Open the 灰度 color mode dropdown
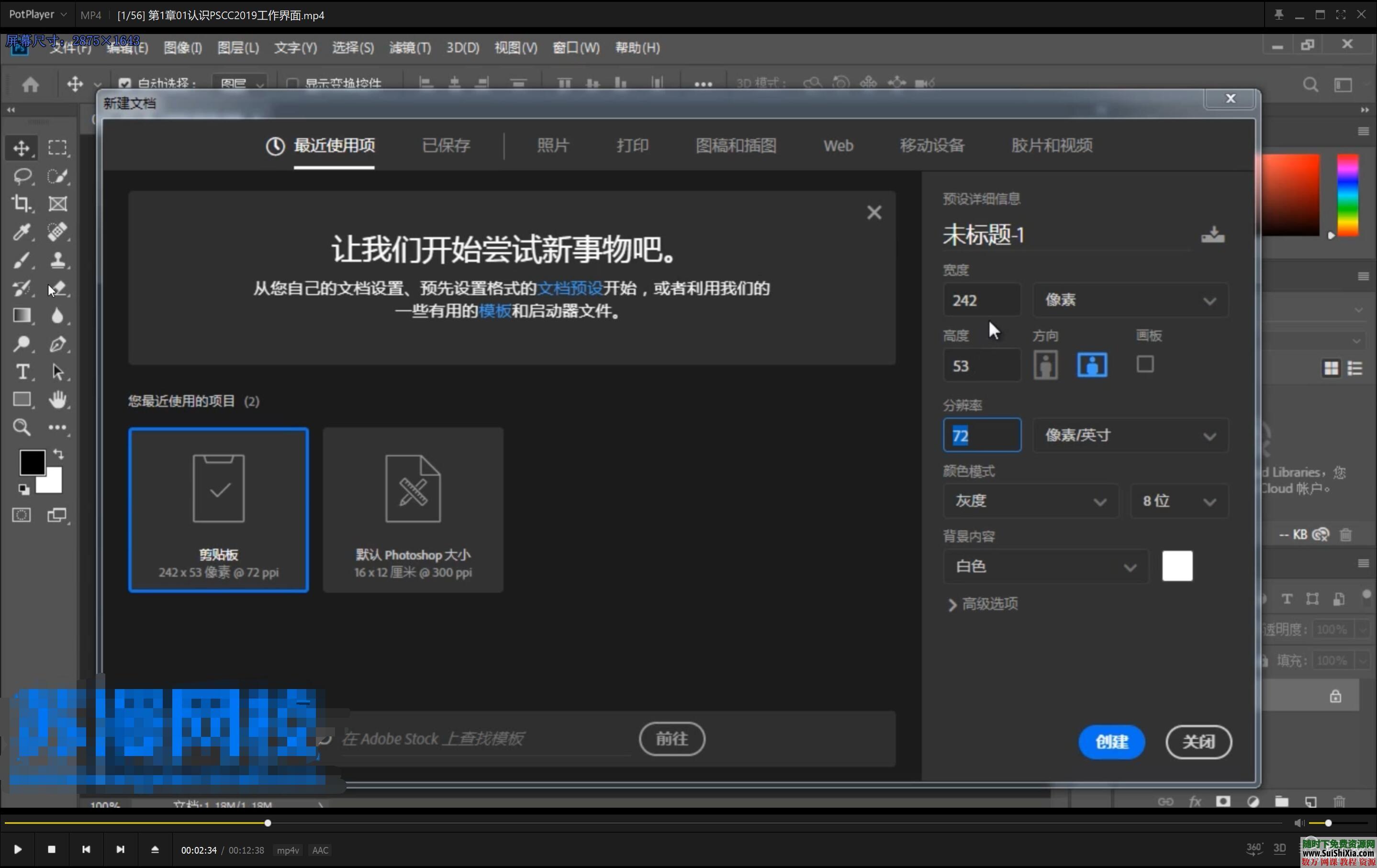 [1030, 501]
